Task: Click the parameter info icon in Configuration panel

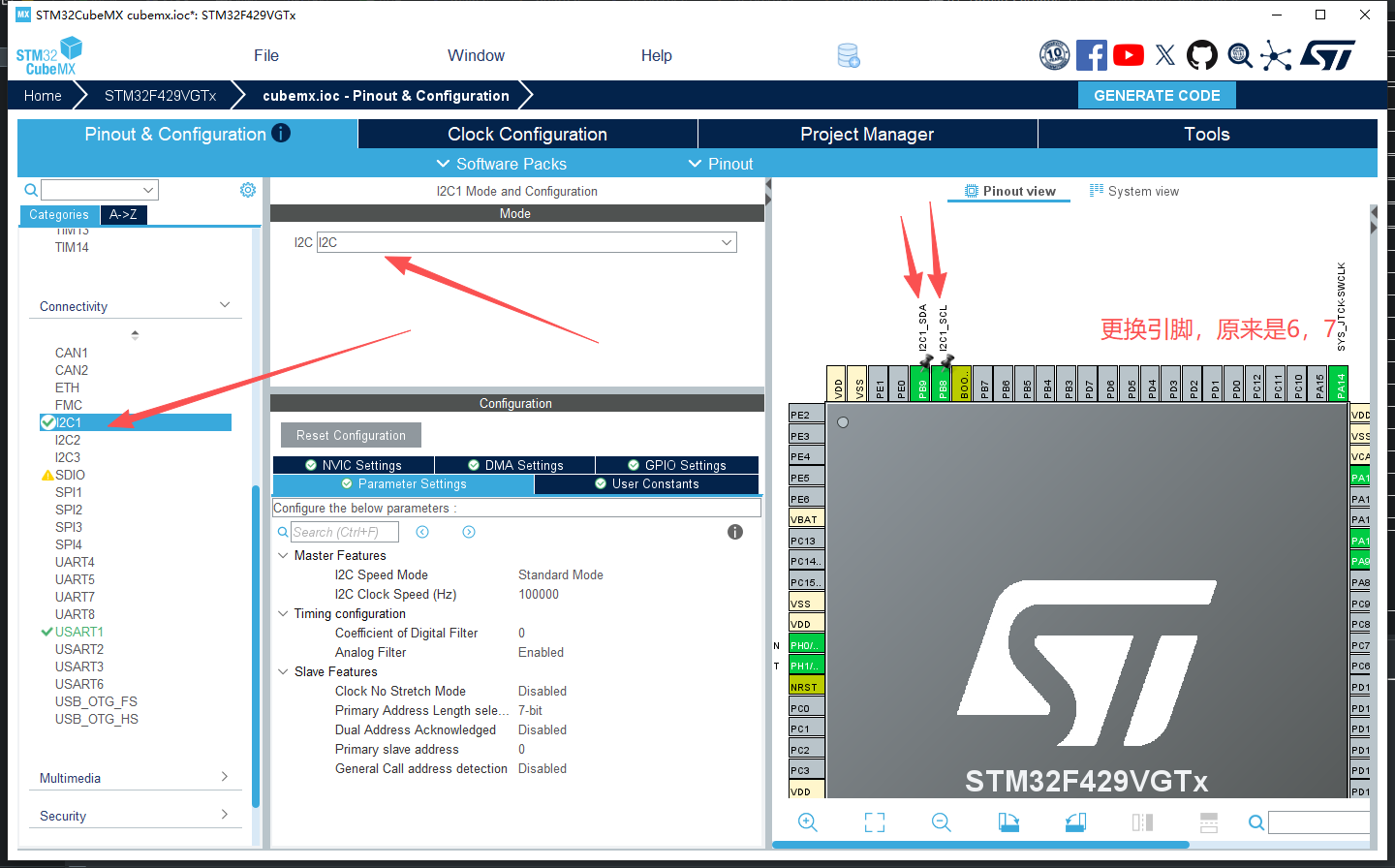Action: 735,532
